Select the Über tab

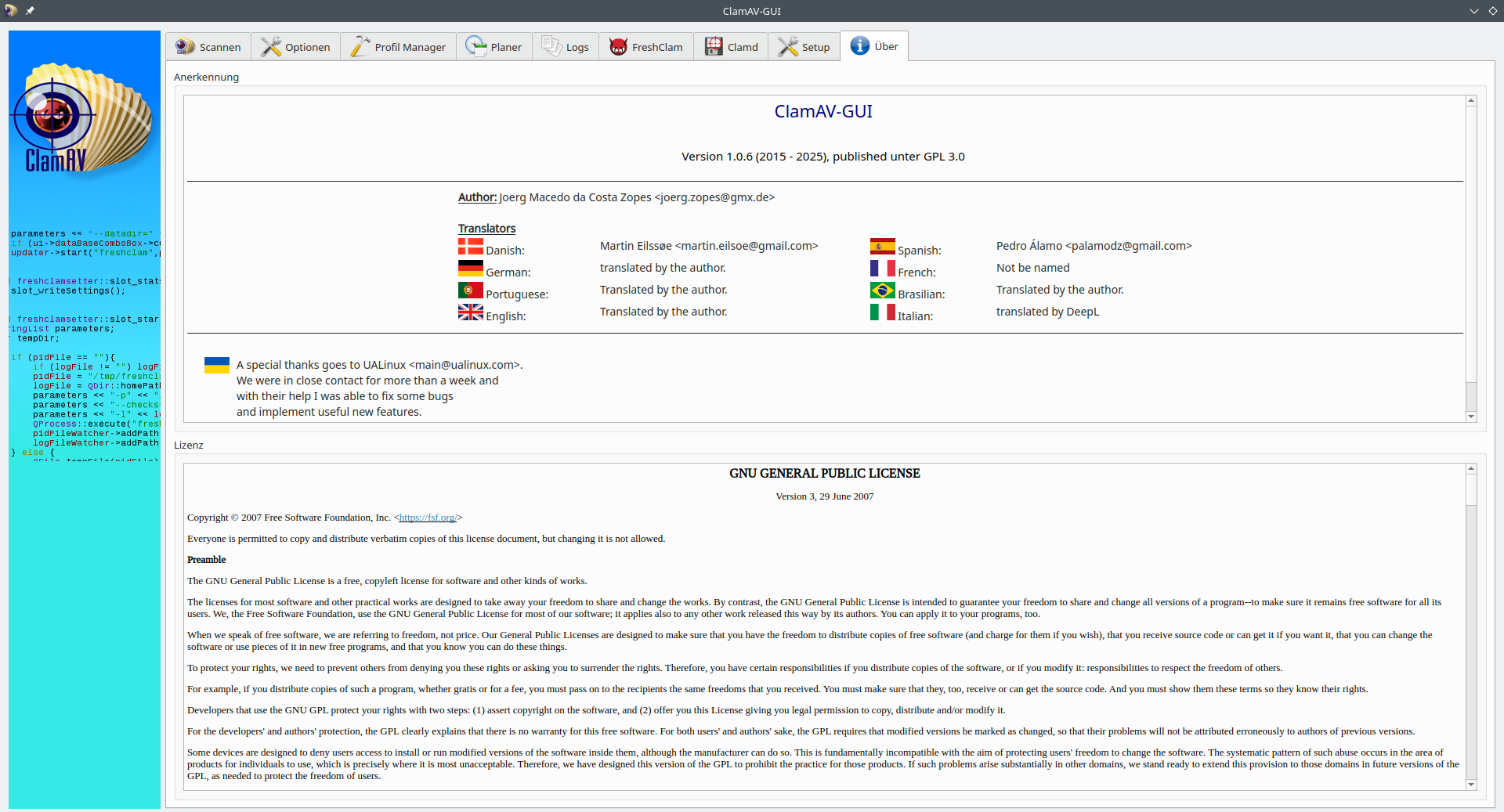pos(874,46)
